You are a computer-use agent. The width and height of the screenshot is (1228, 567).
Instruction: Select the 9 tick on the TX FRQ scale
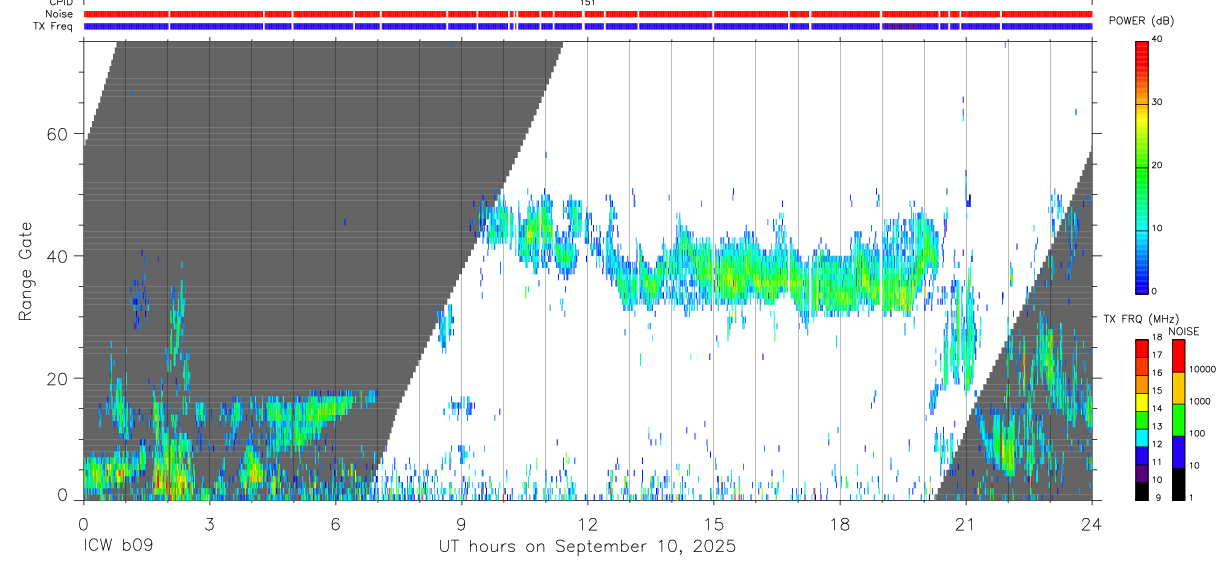click(1156, 497)
